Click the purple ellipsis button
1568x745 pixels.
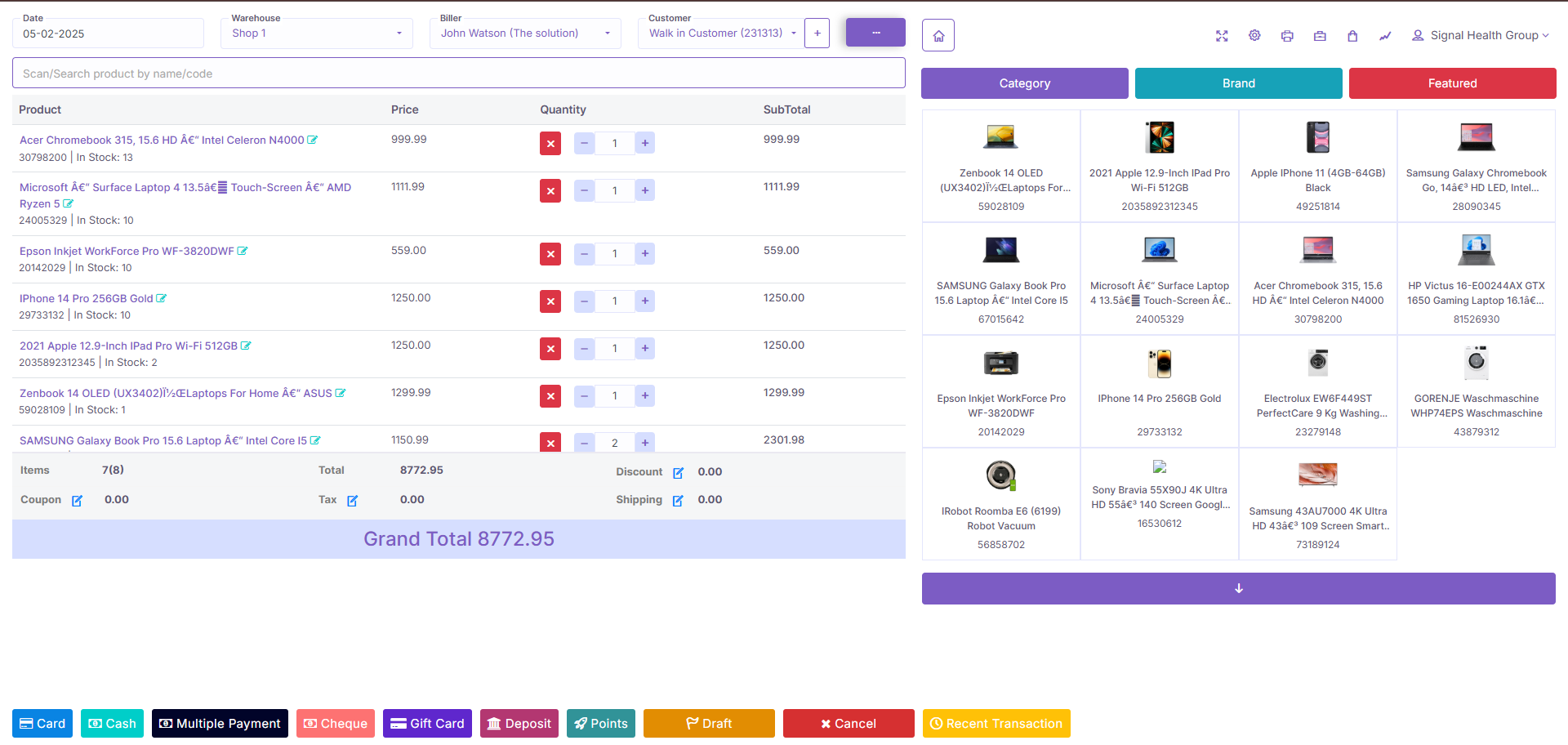tap(875, 33)
